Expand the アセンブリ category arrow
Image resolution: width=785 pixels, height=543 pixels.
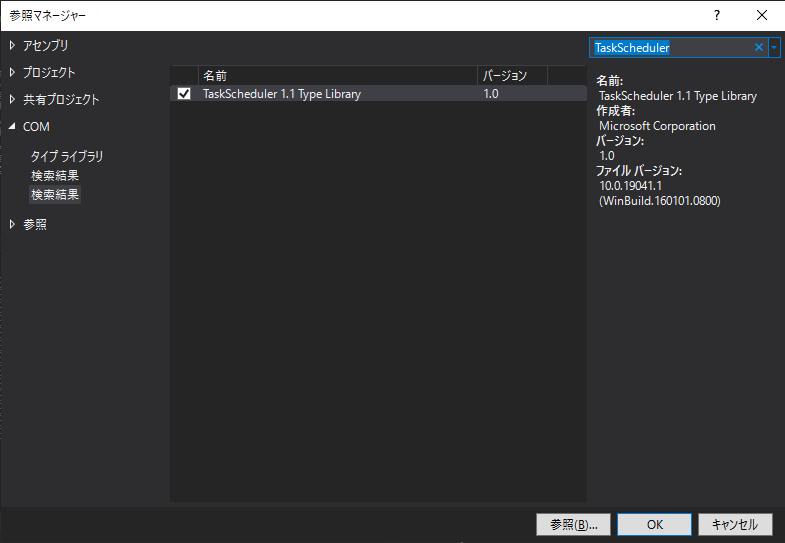(13, 45)
